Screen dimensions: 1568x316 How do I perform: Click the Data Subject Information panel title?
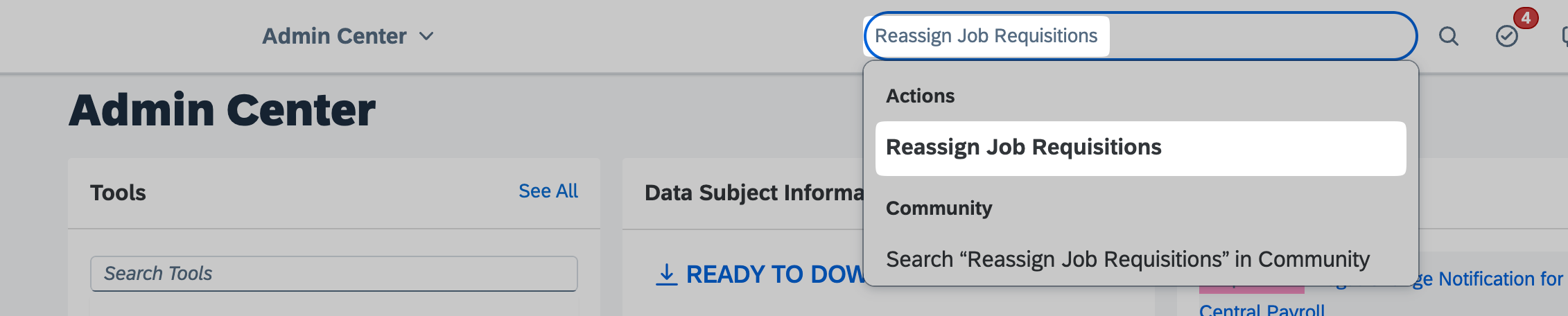[754, 193]
